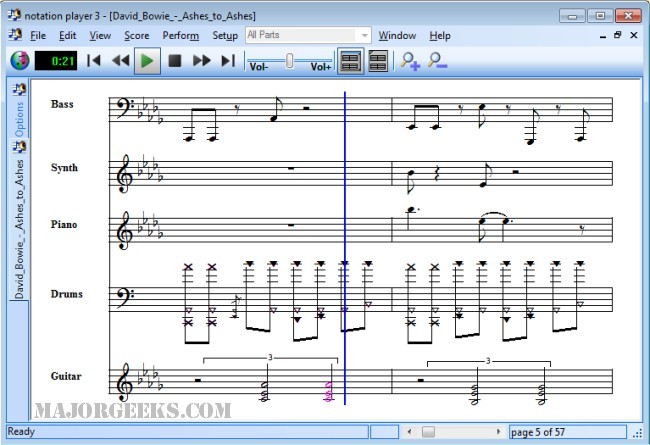
Task: Click the Zoom In magnifier icon
Action: click(x=410, y=61)
